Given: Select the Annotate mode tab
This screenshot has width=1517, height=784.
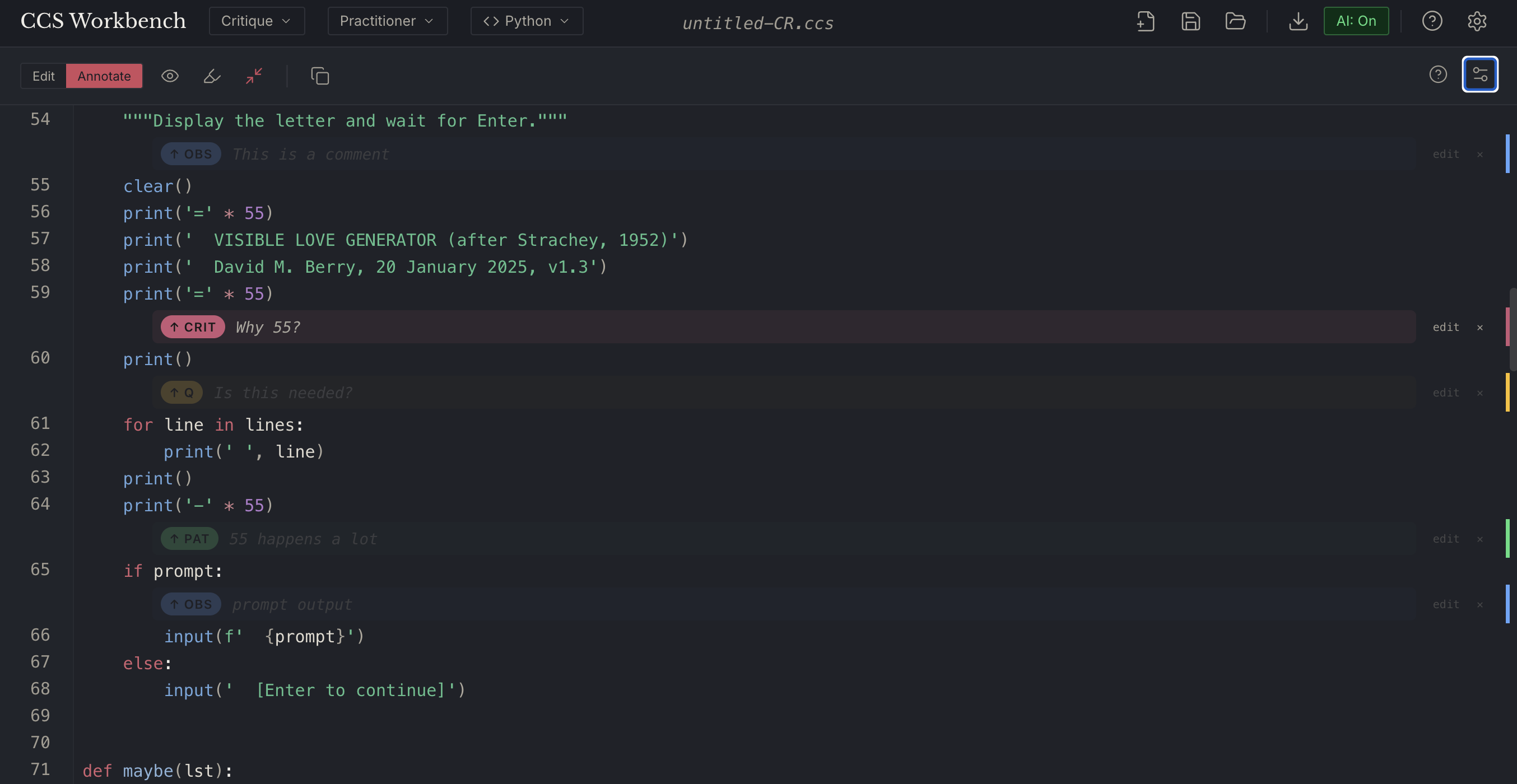Looking at the screenshot, I should point(104,76).
